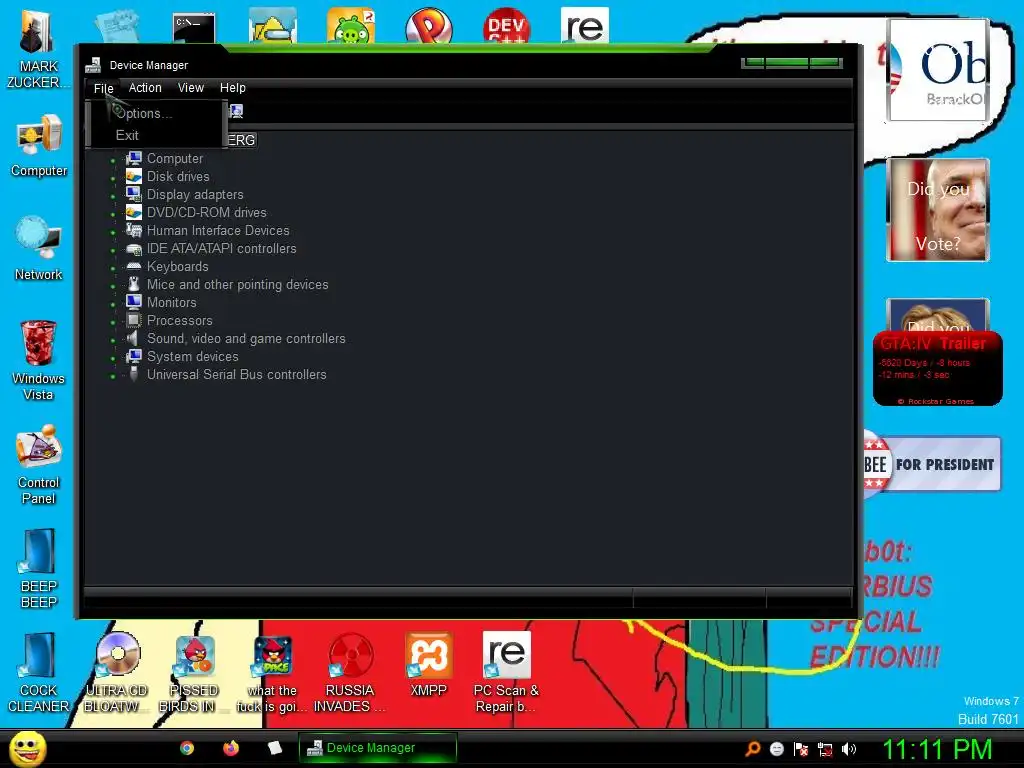
Task: Expand the DVD/CD-ROM drives tree node
Action: pos(113,214)
